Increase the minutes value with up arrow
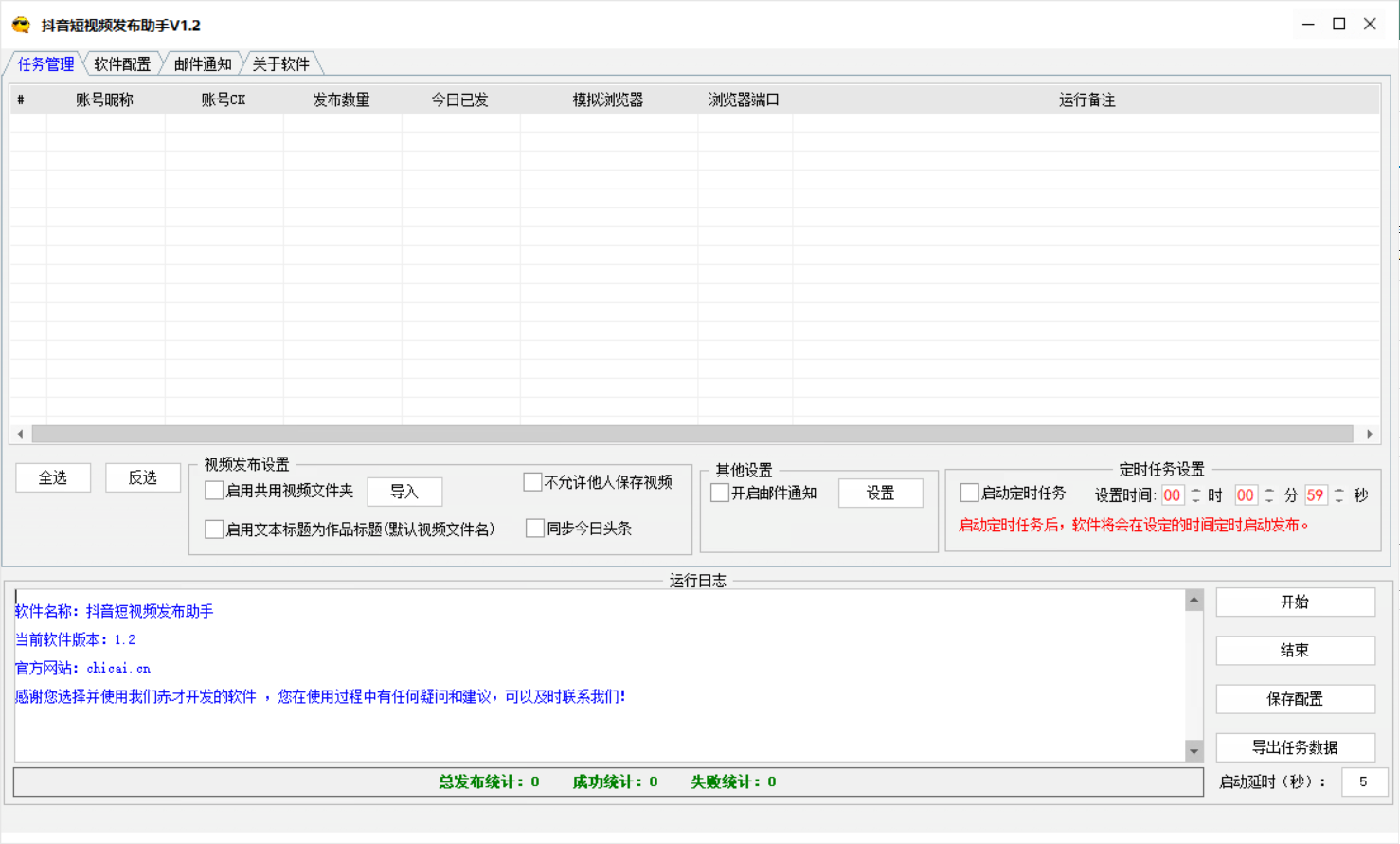The height and width of the screenshot is (844, 1400). 1269,490
